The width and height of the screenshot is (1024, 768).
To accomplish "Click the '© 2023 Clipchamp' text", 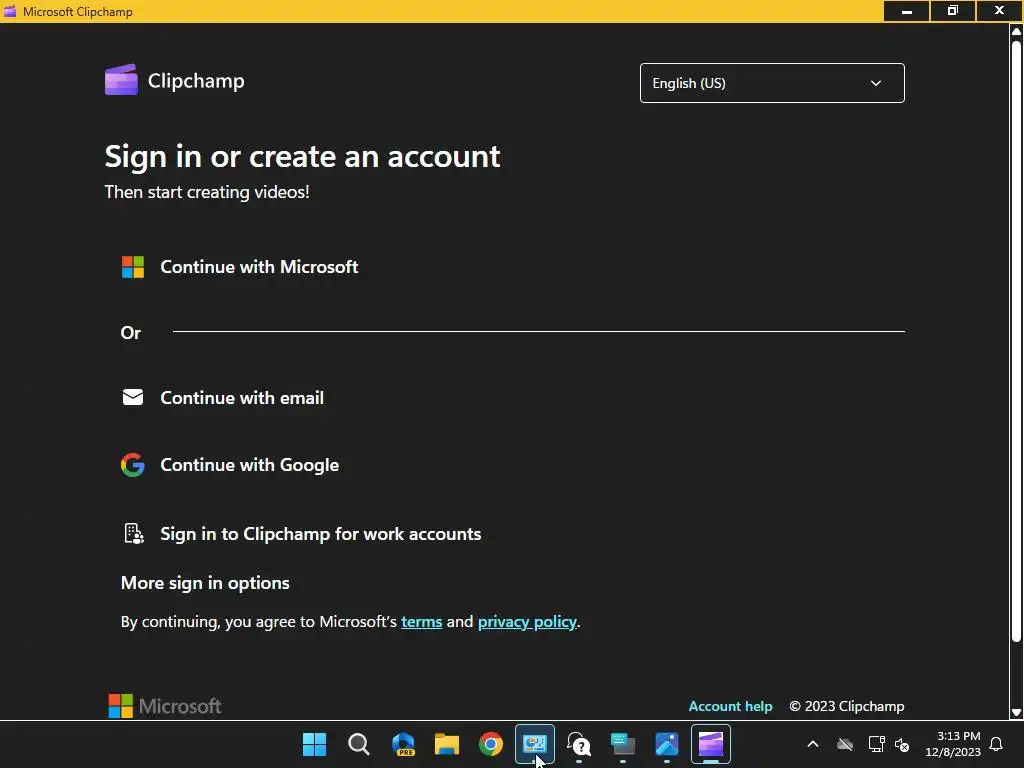I will coord(846,706).
